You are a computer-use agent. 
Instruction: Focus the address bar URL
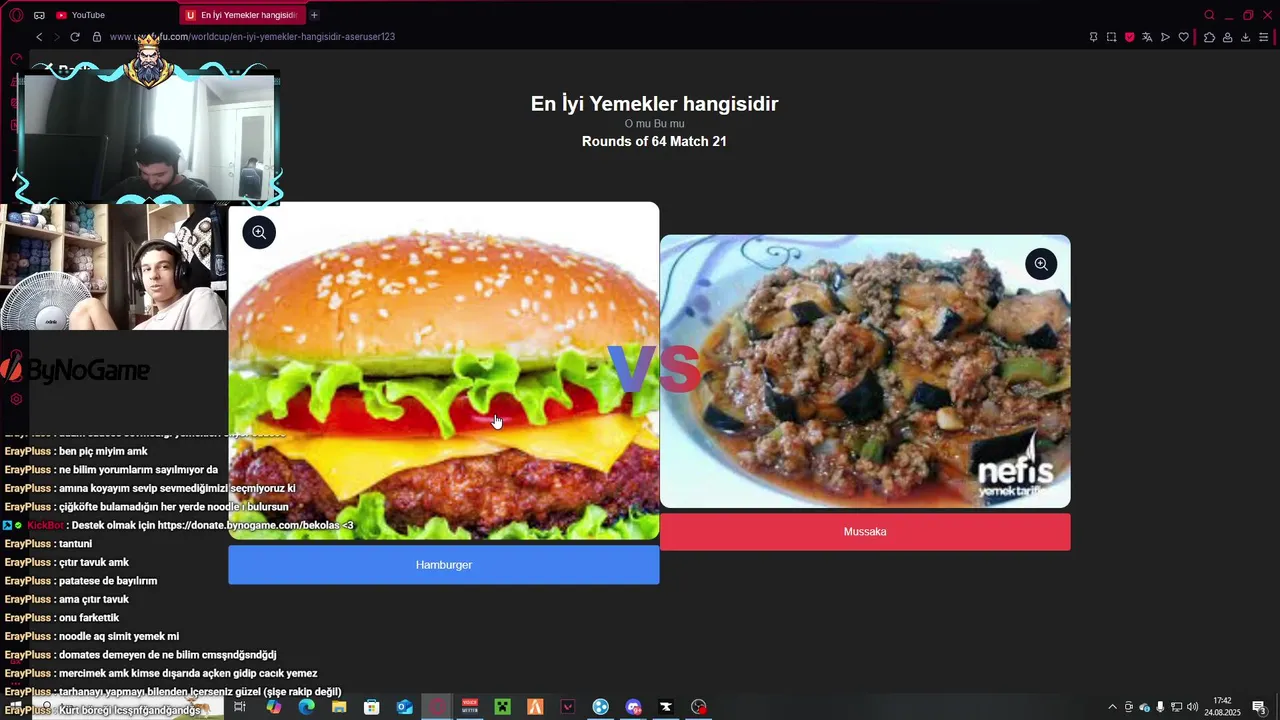tap(252, 37)
